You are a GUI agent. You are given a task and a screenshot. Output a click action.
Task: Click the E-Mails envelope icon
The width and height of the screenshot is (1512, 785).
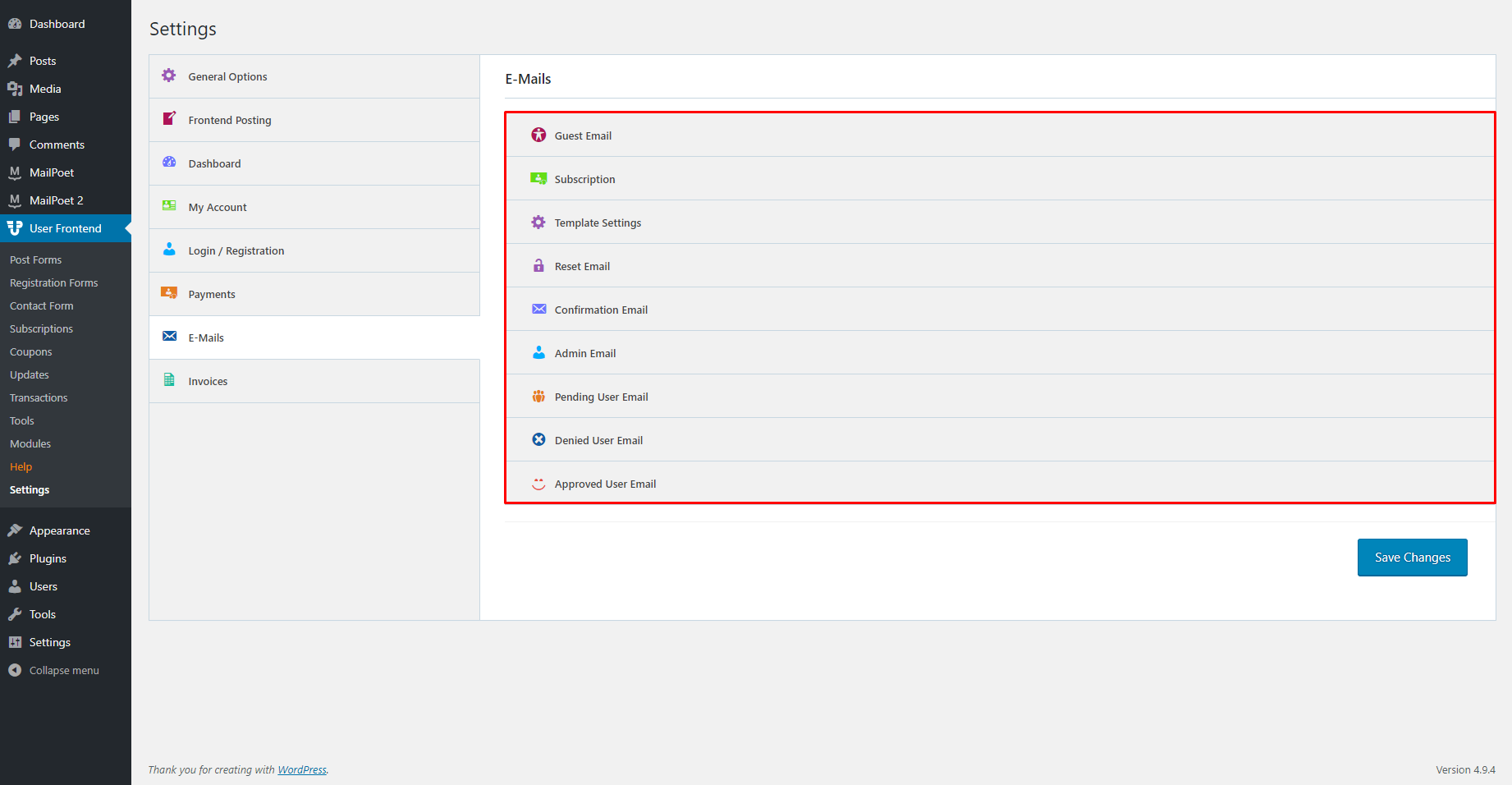tap(169, 336)
